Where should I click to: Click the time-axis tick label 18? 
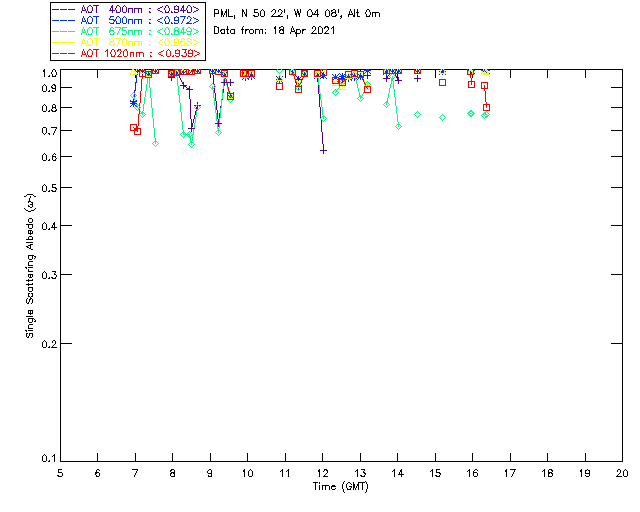point(547,473)
